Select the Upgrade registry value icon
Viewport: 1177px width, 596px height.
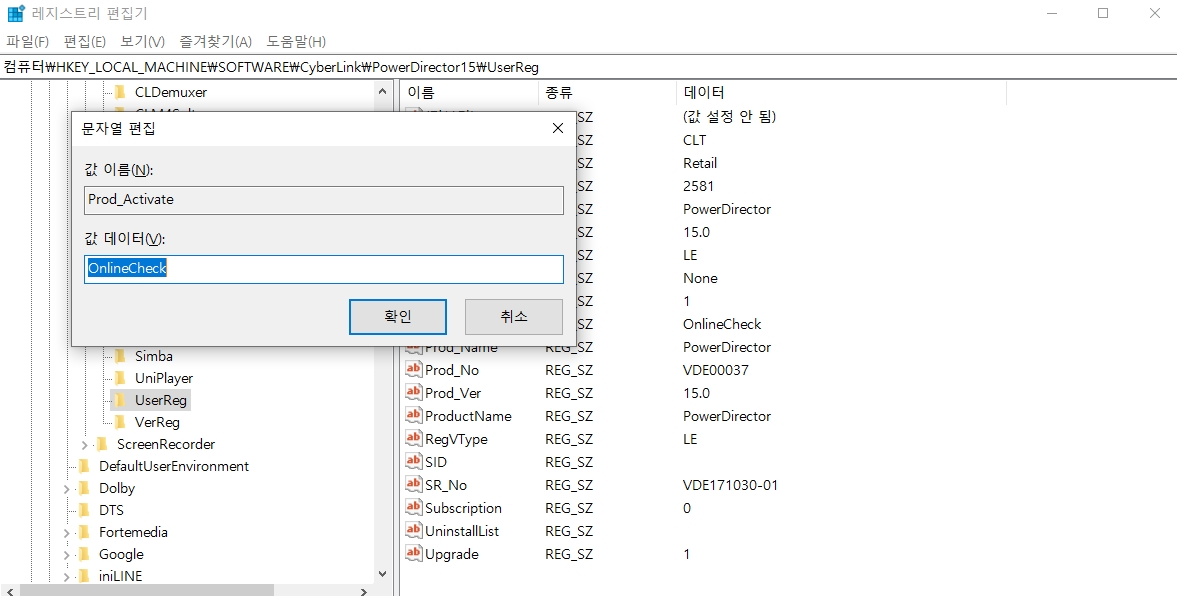click(413, 554)
